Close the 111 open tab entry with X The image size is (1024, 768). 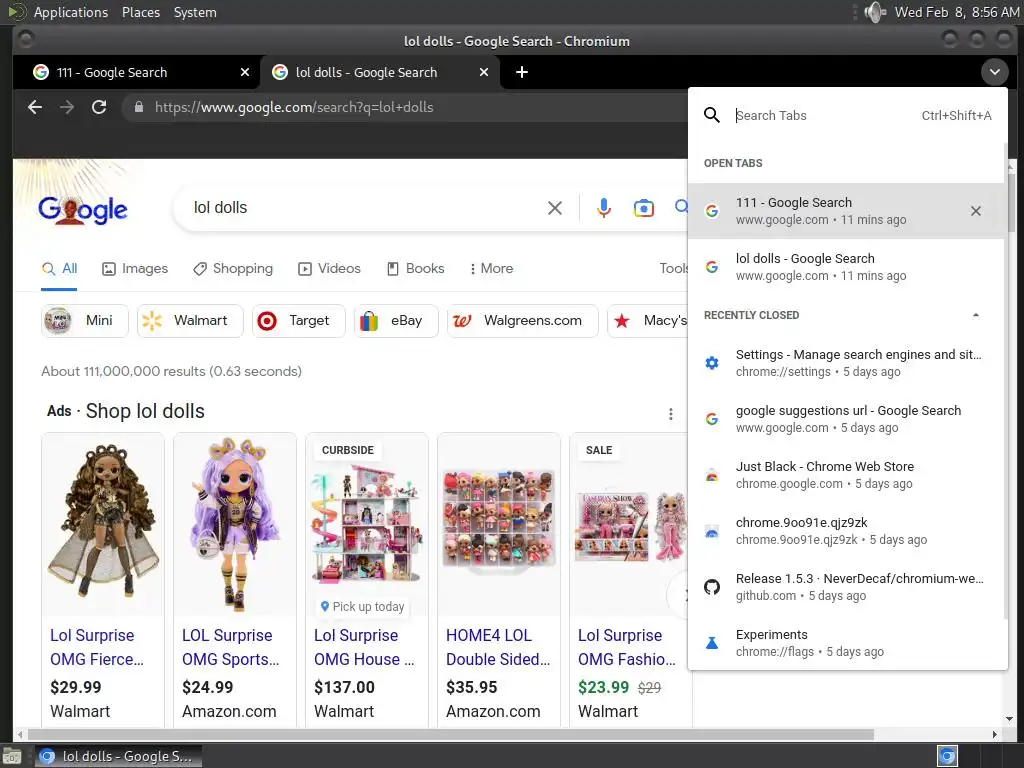(x=976, y=211)
